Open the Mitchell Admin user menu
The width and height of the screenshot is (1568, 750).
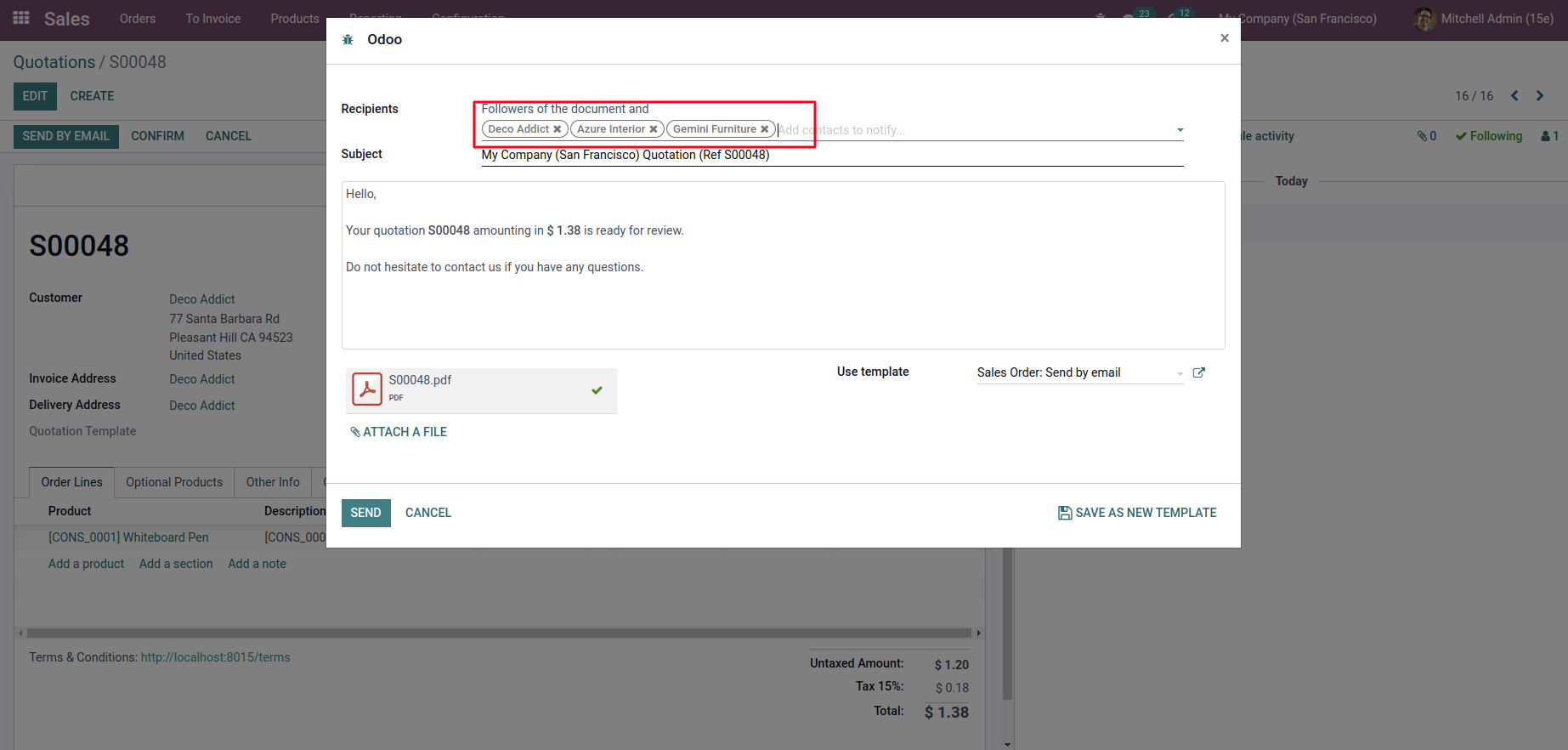(1484, 19)
